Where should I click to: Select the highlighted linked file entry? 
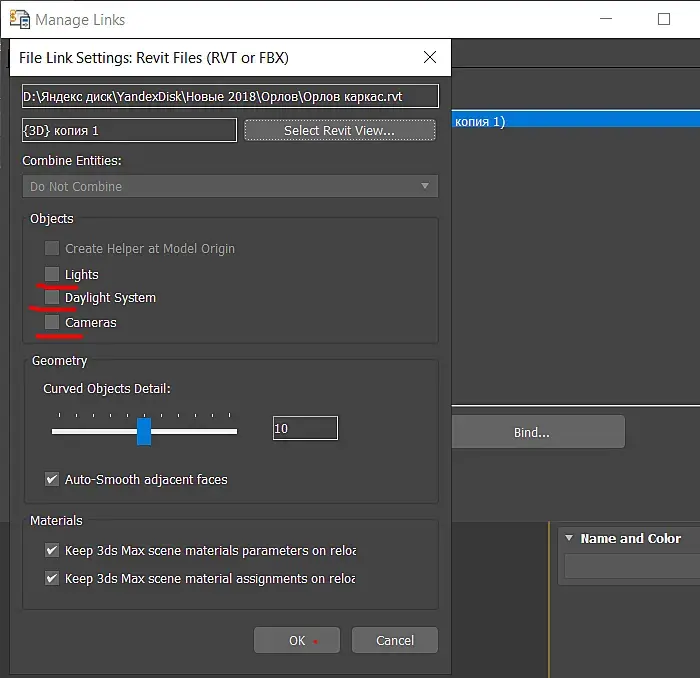point(575,121)
